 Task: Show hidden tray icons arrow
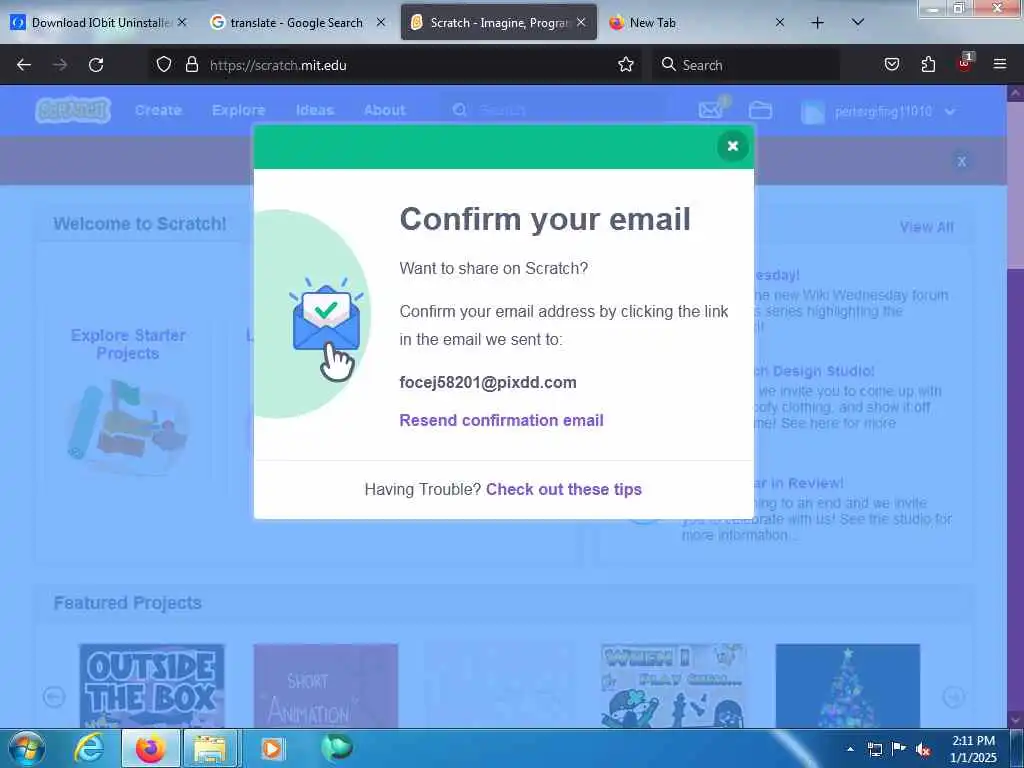tap(850, 749)
